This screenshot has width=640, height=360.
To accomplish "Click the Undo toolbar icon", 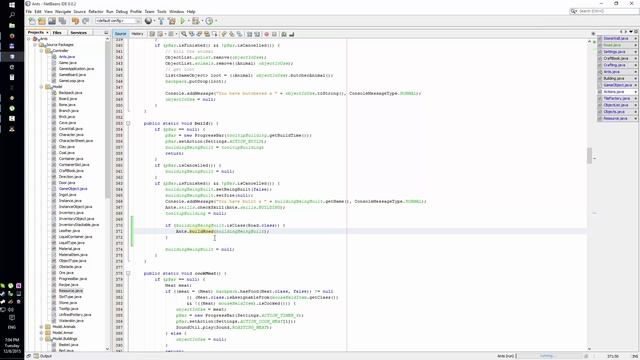I will point(75,21).
